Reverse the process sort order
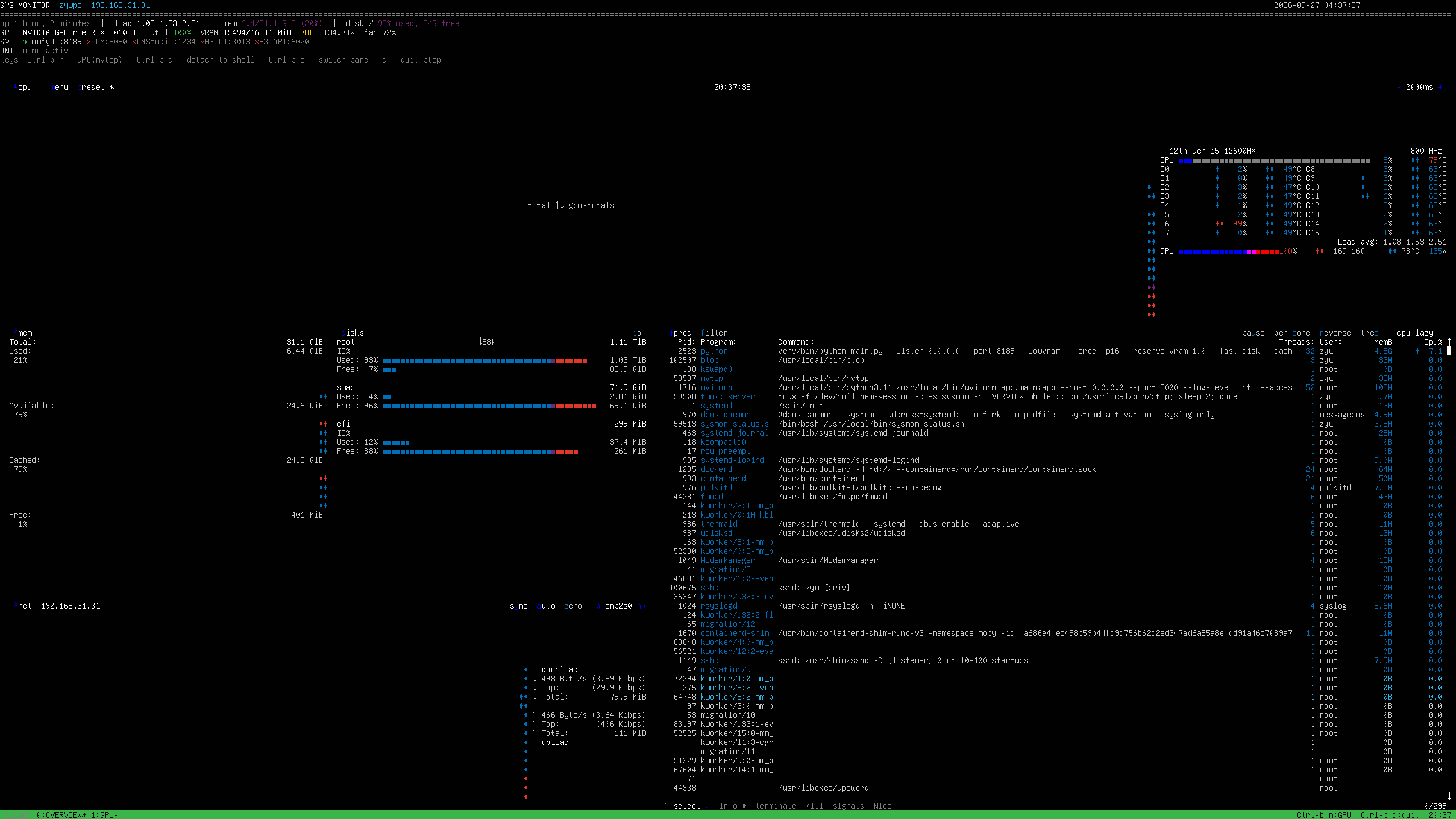 point(1335,333)
